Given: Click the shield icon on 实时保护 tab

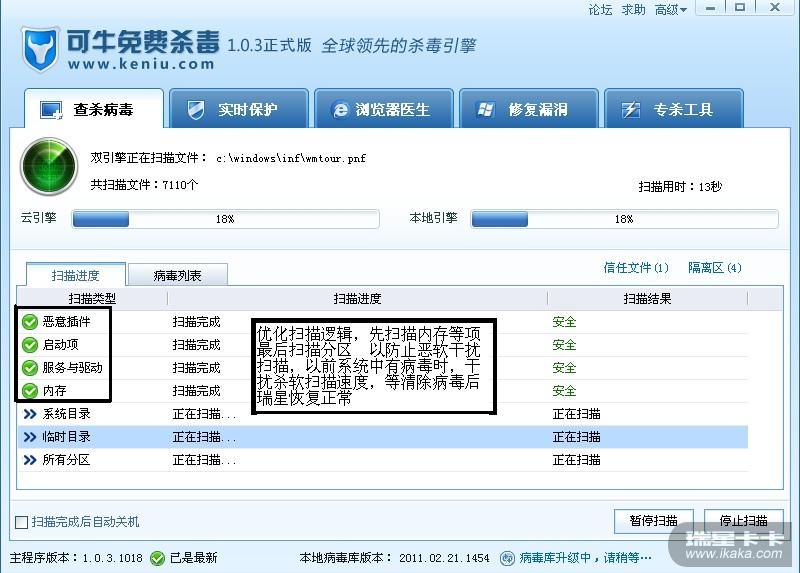Looking at the screenshot, I should [195, 110].
